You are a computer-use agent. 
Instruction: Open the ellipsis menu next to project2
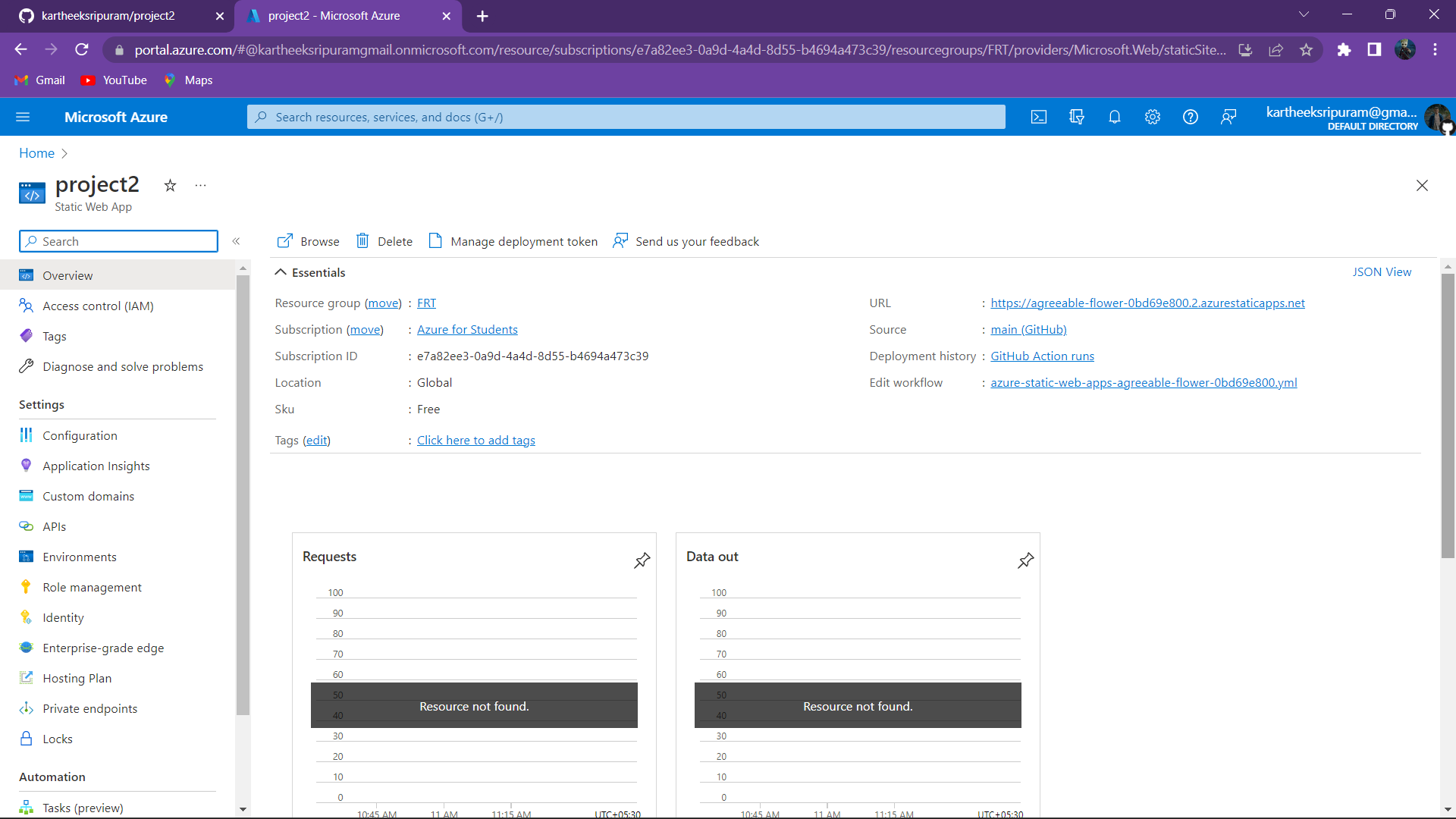click(x=200, y=186)
